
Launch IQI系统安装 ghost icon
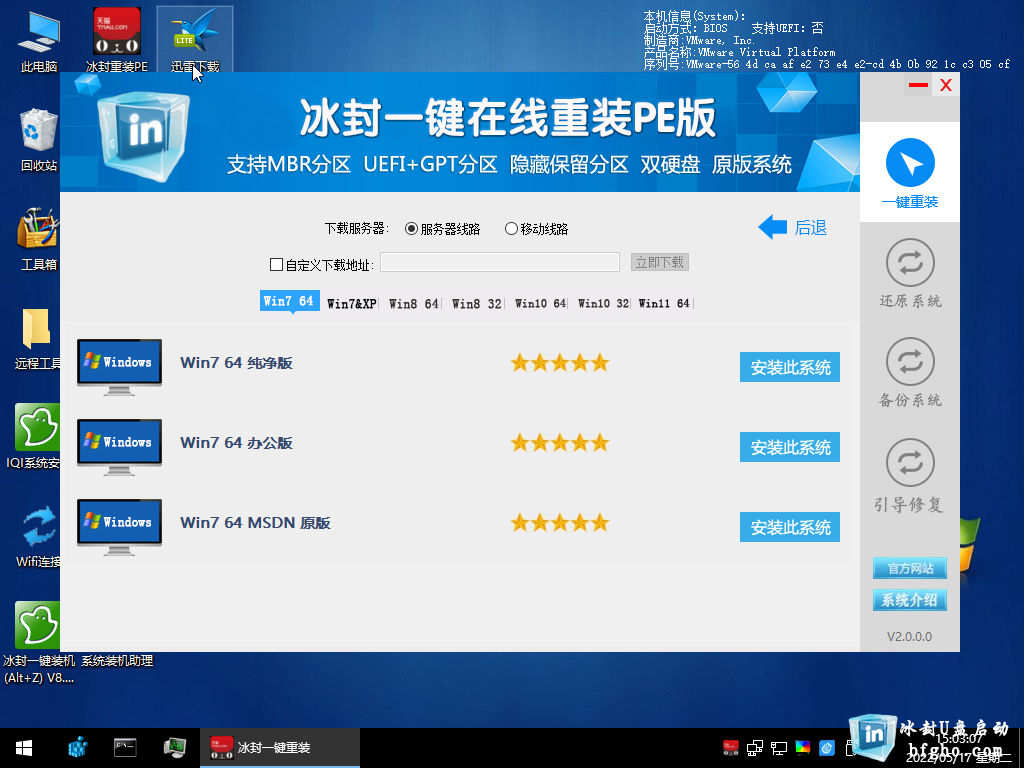37,436
